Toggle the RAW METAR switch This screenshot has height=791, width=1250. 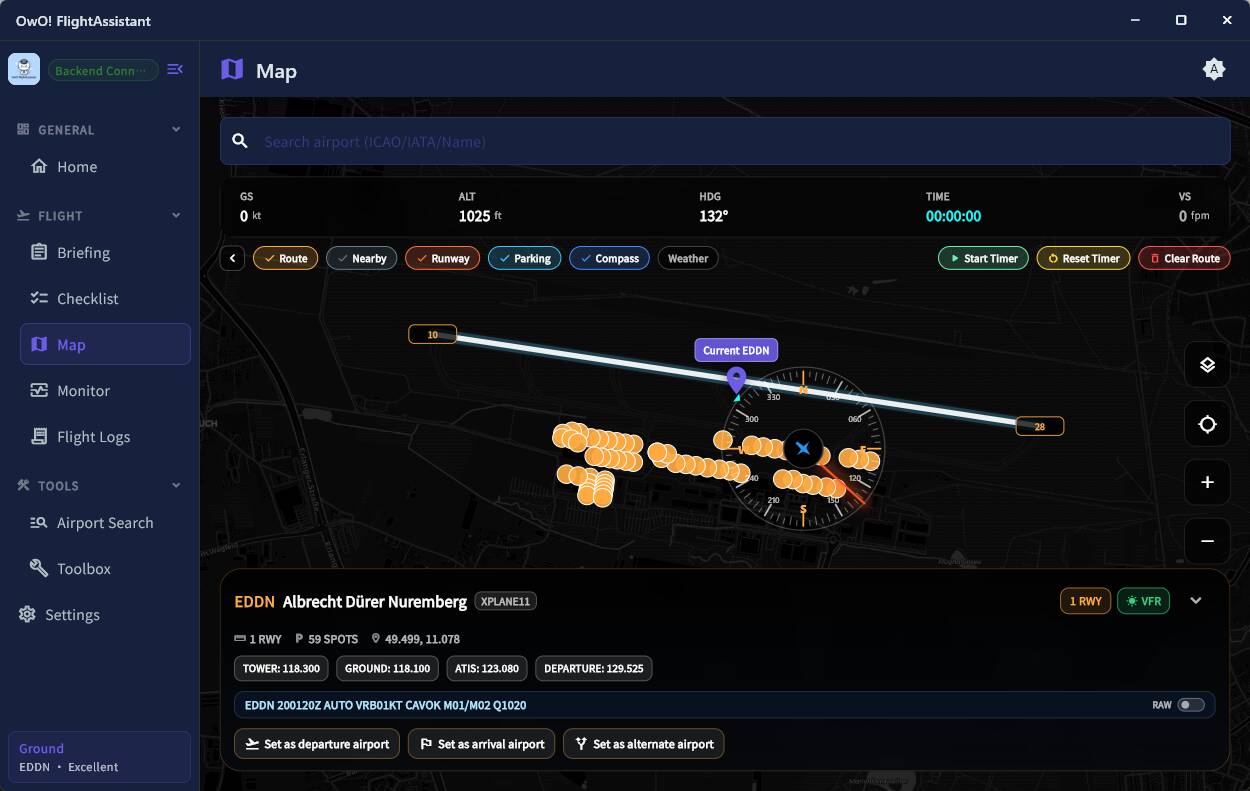click(x=1190, y=705)
